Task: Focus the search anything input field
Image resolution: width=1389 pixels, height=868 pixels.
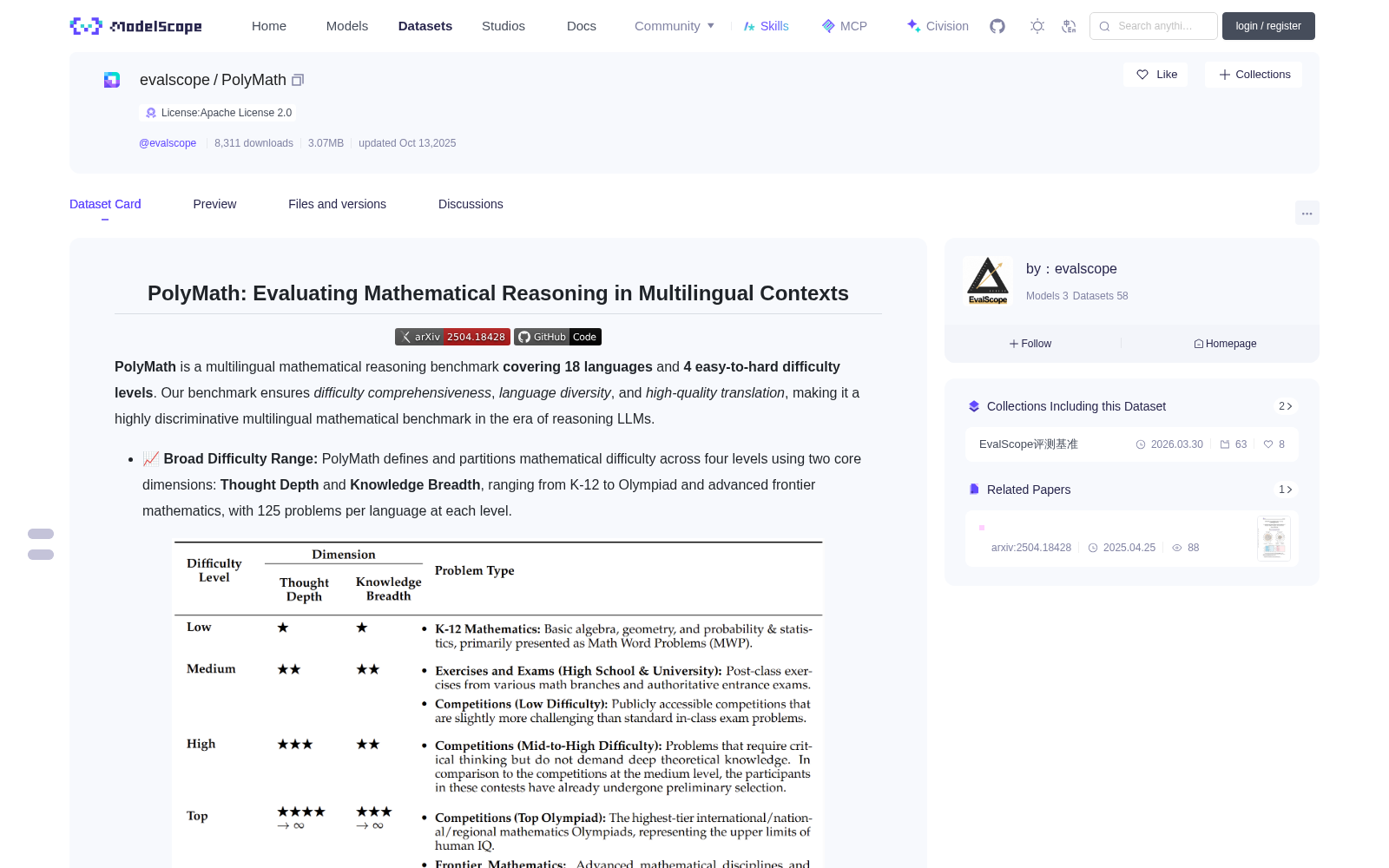Action: [x=1154, y=26]
